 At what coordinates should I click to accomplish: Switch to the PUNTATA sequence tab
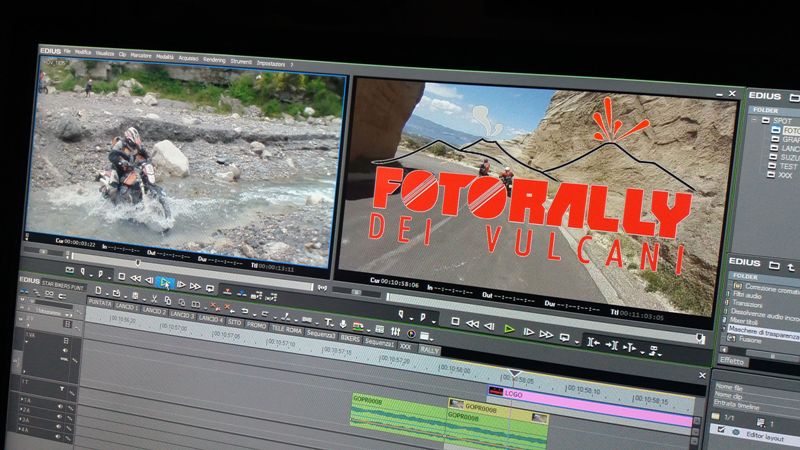(x=99, y=302)
